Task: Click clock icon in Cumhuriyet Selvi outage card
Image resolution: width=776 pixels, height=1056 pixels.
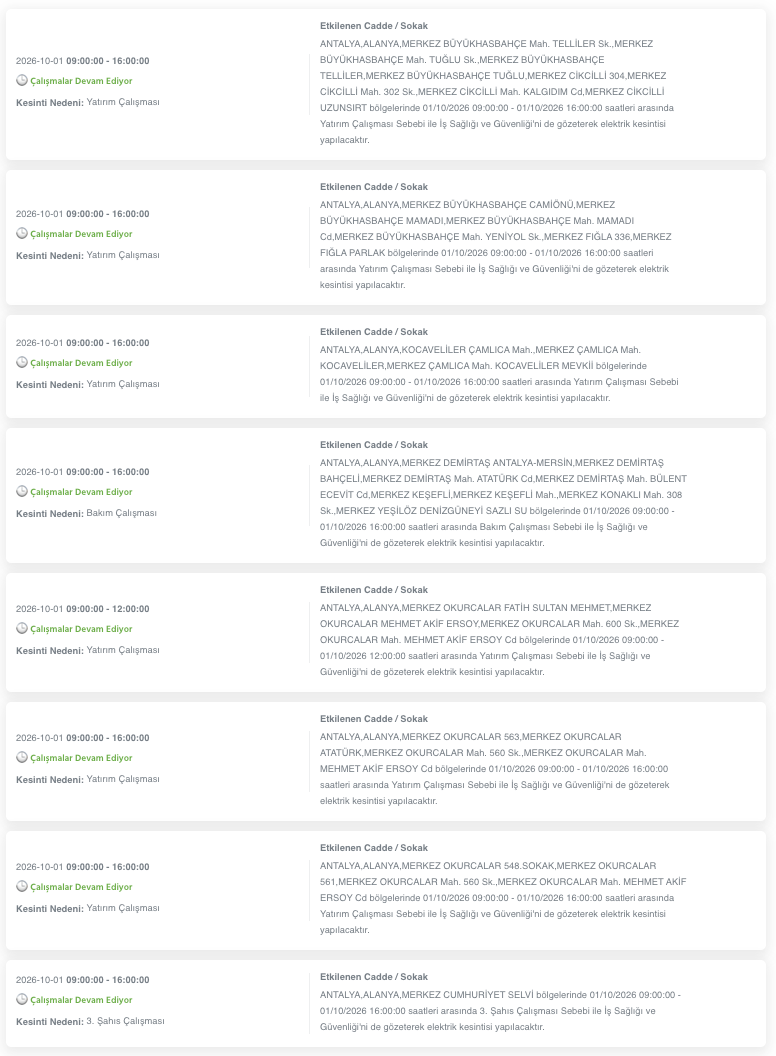Action: pyautogui.click(x=22, y=999)
